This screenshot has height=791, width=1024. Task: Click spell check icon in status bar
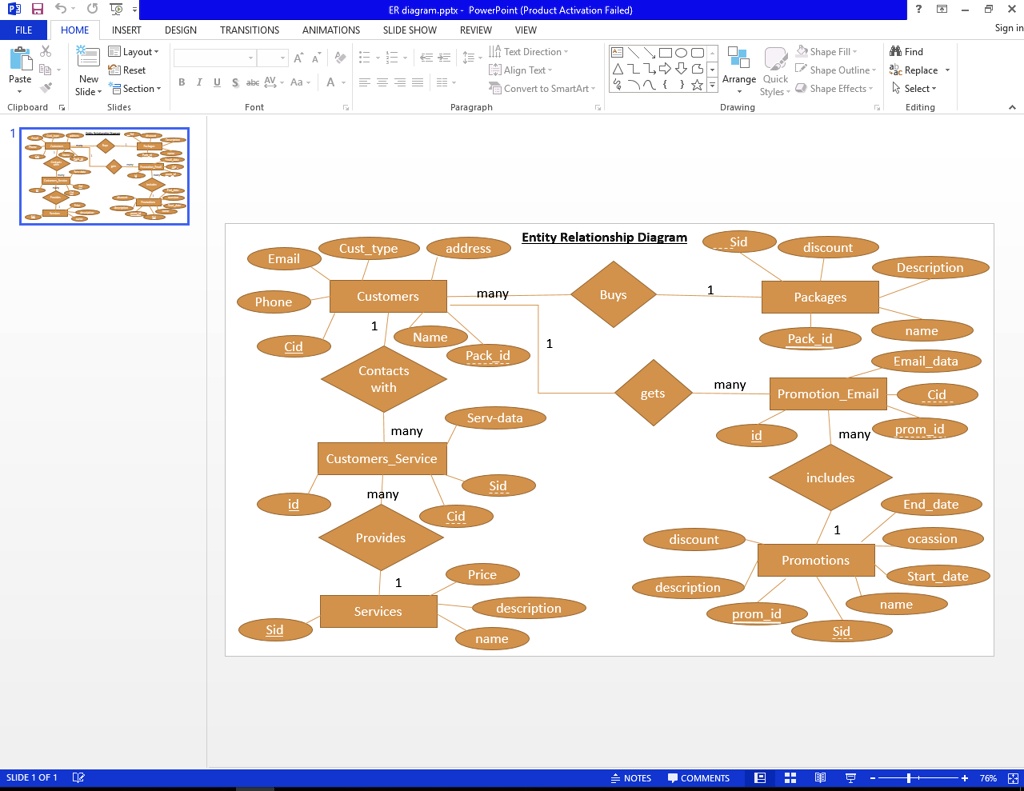click(x=78, y=777)
